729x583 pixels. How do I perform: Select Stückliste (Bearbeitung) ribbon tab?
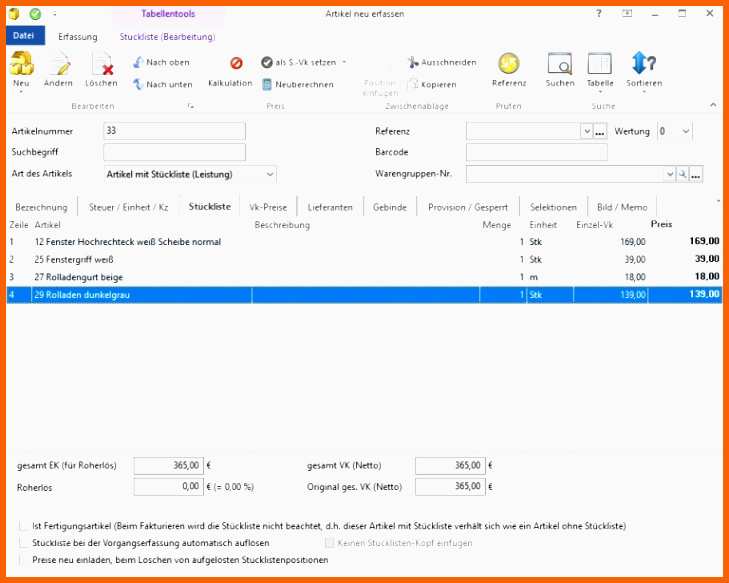pyautogui.click(x=167, y=37)
